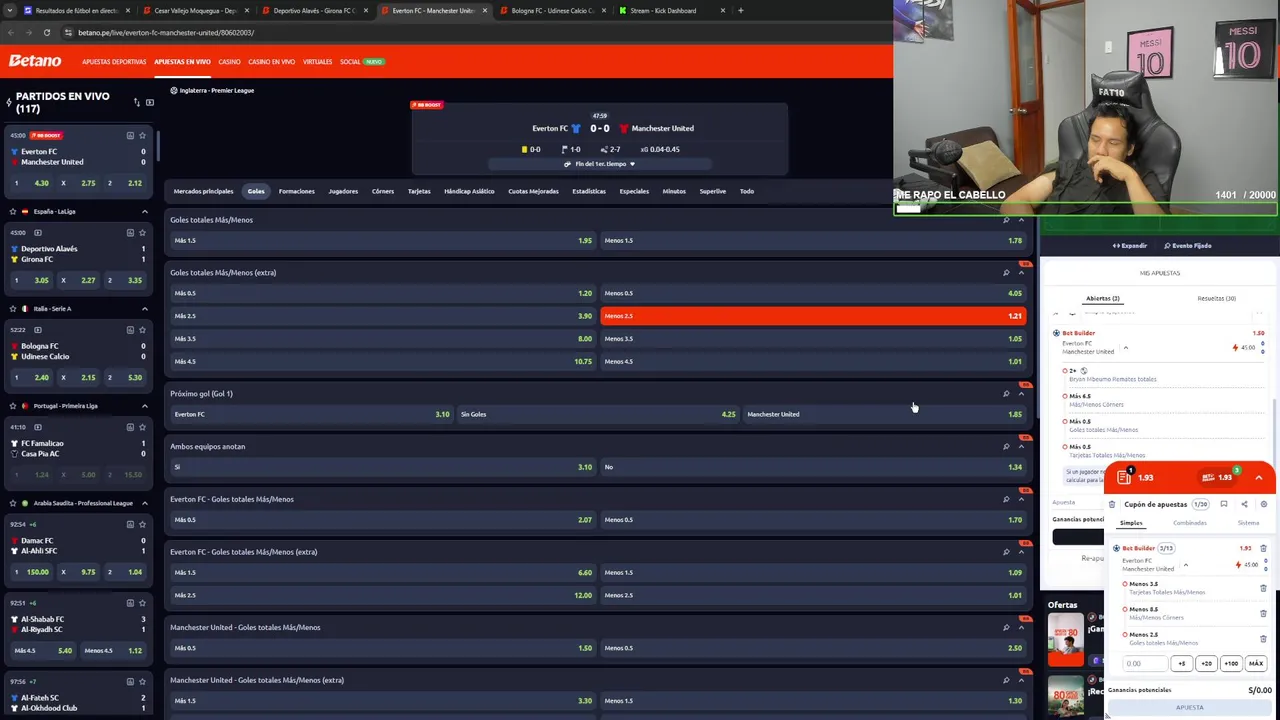Favorite the Deportivo Alavés match with the star
This screenshot has height=720, width=1280.
tap(142, 232)
